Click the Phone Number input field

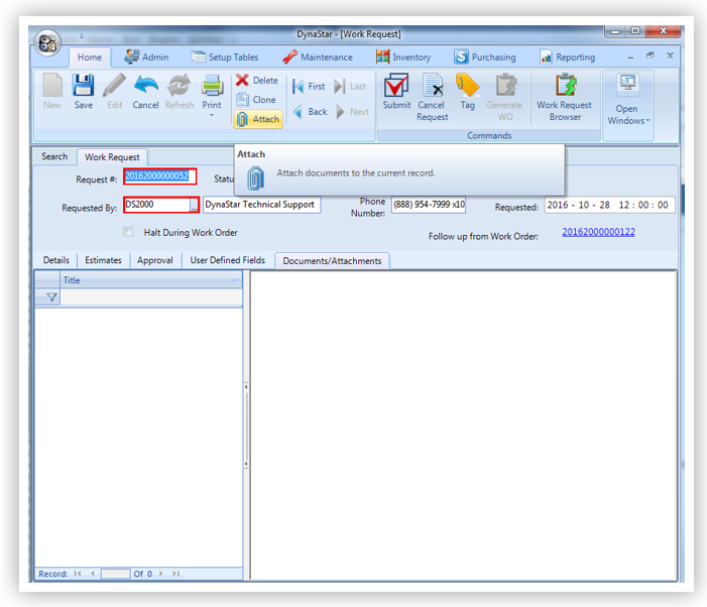(x=428, y=205)
